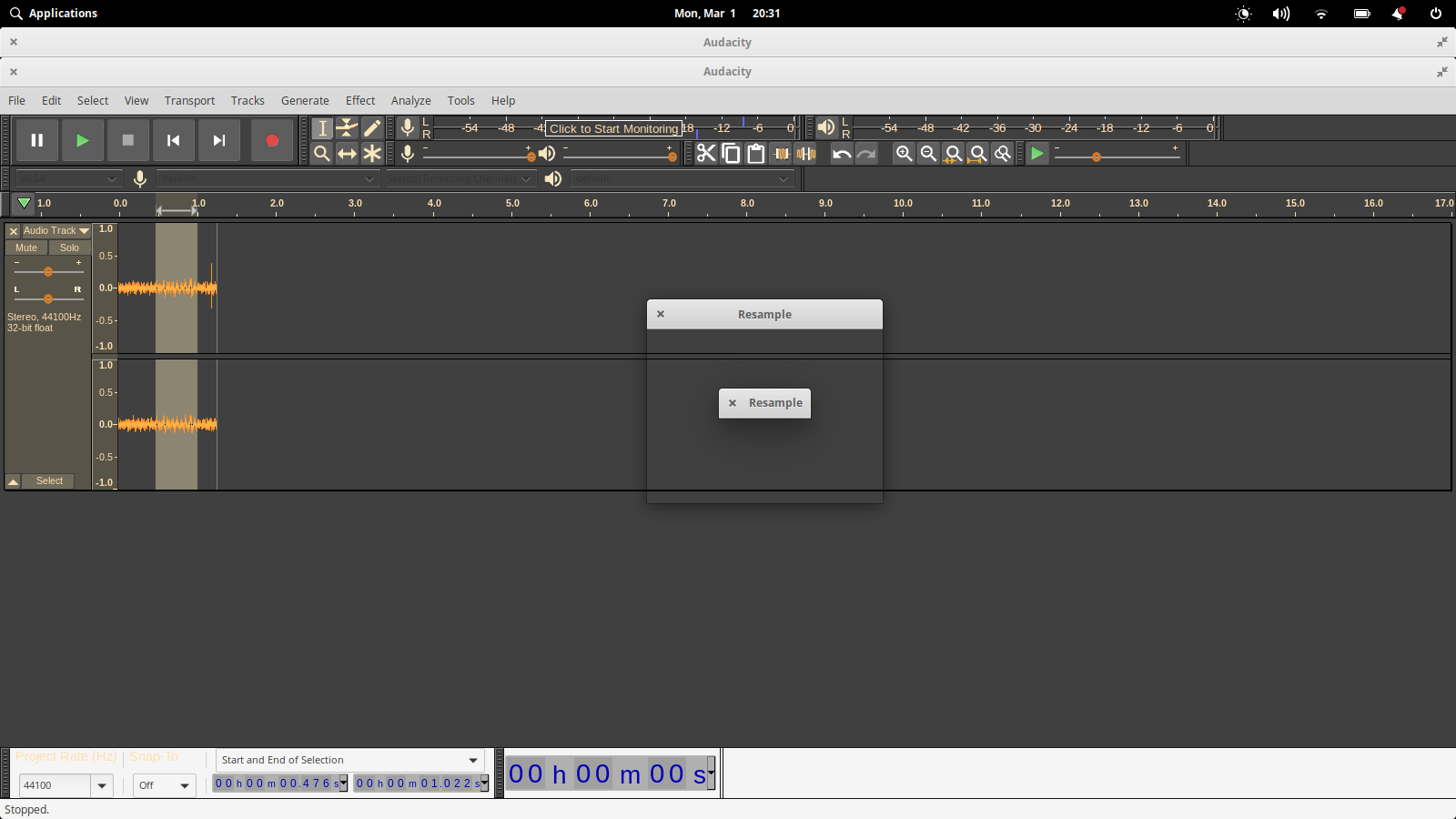Click Fit Selection to Width icon

(953, 154)
